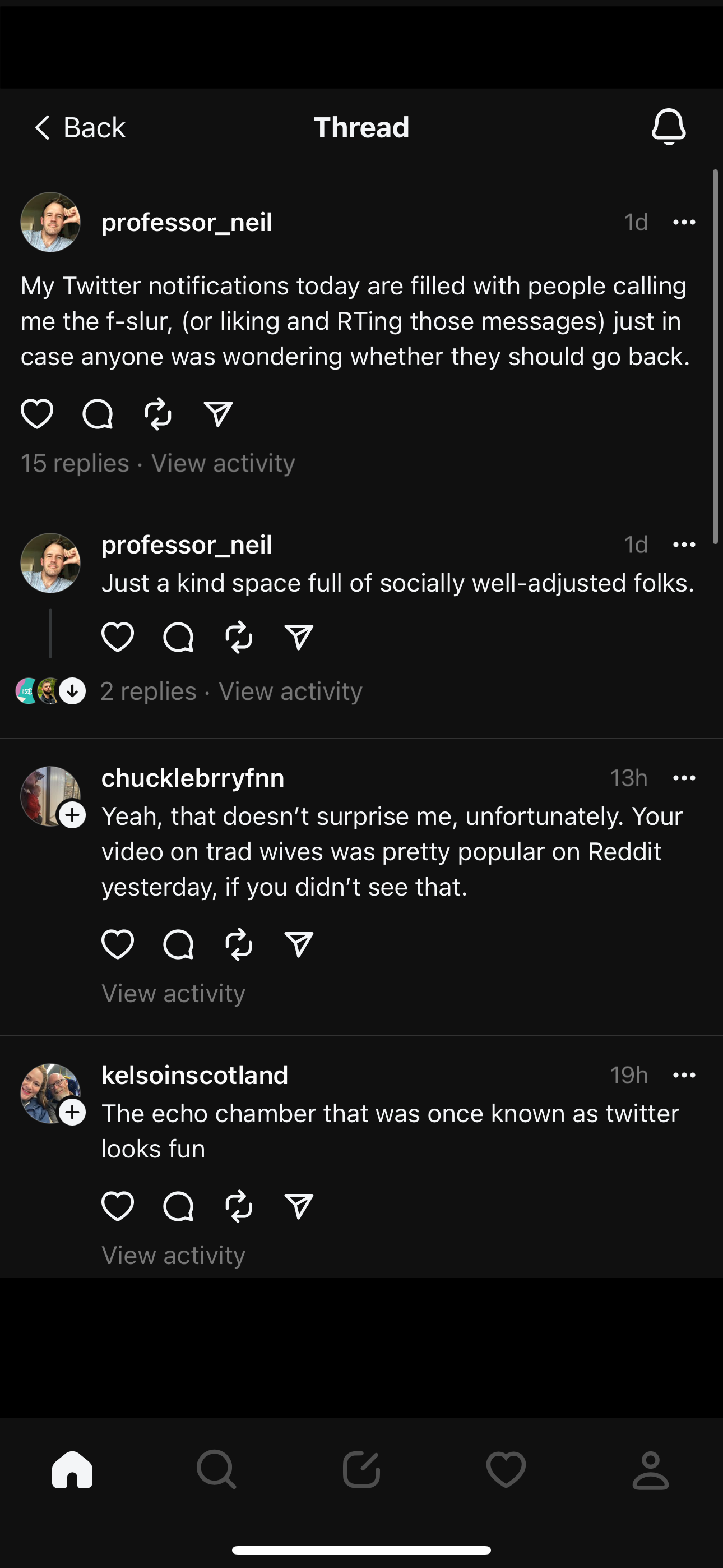Open the Activity heart tab

coord(506,1469)
